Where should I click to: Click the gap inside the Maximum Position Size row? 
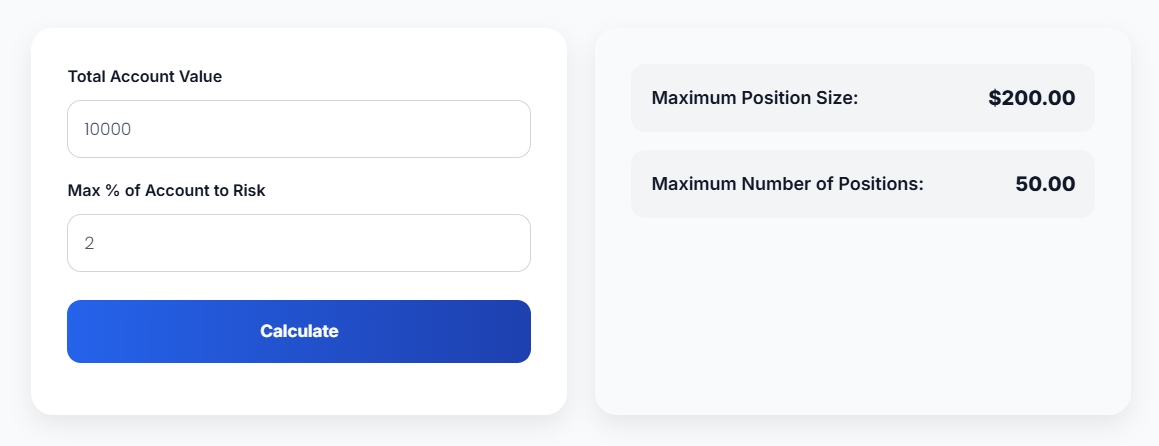(x=922, y=98)
